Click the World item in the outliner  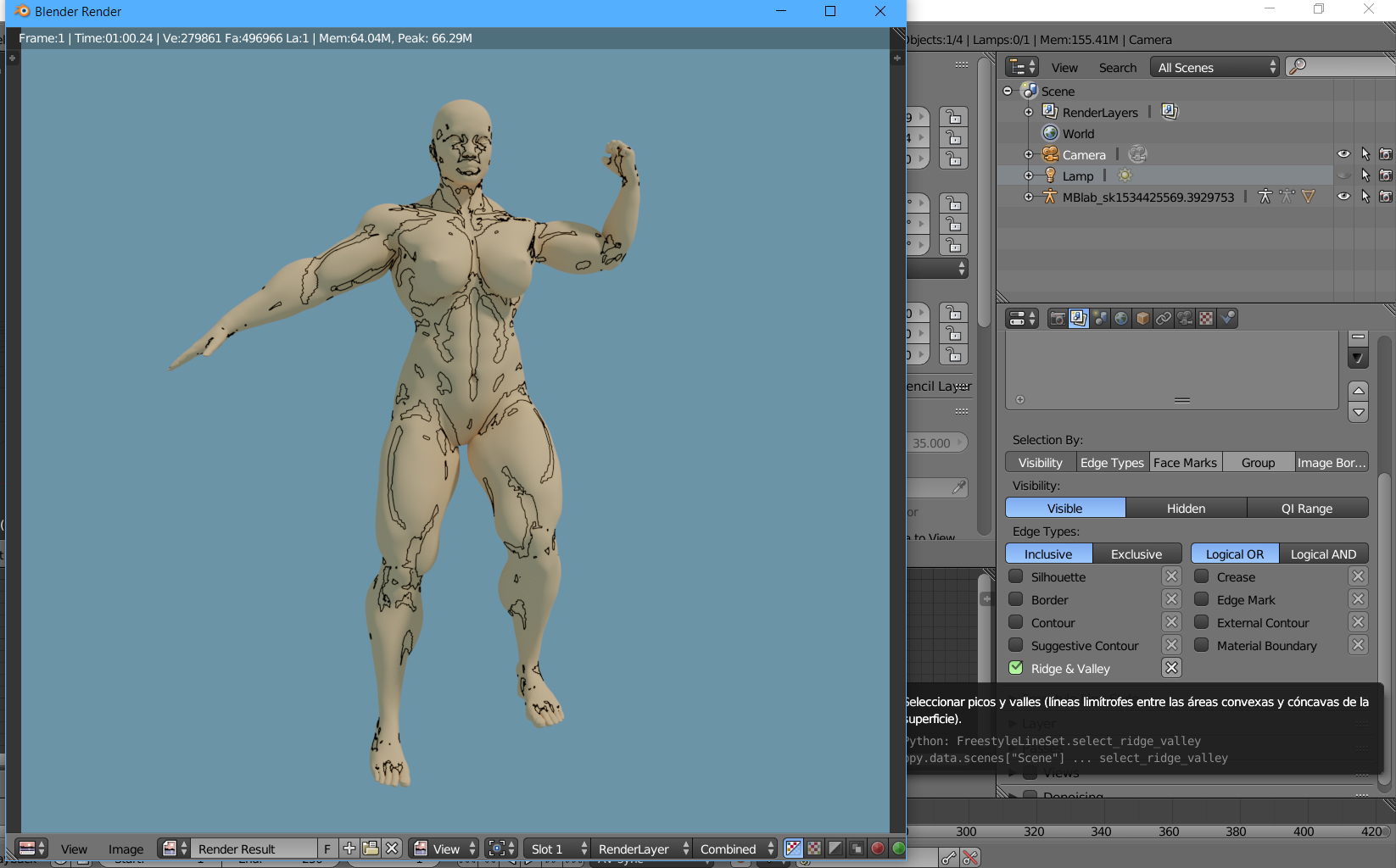[x=1078, y=134]
